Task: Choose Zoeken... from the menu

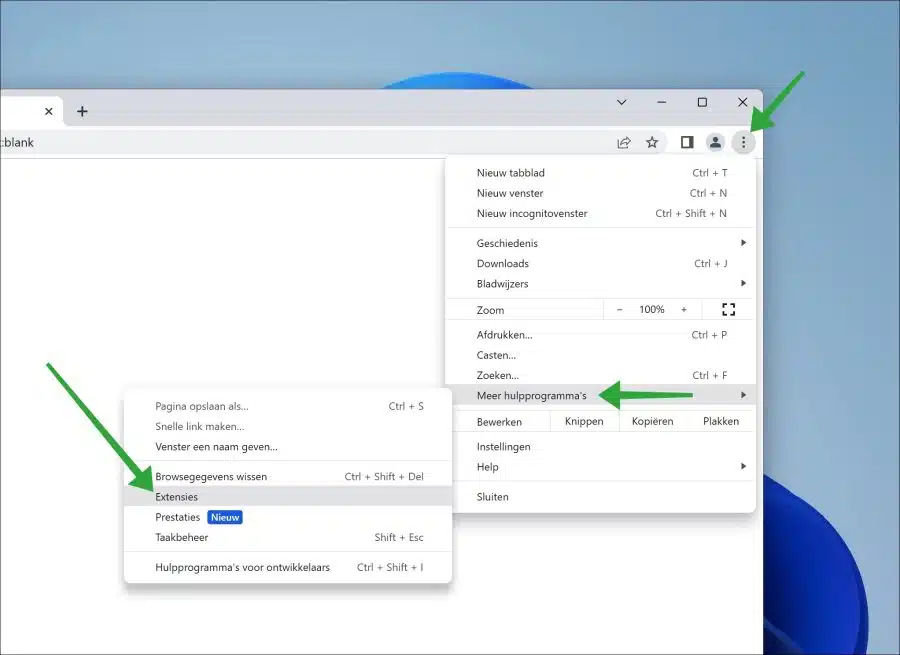Action: tap(601, 375)
